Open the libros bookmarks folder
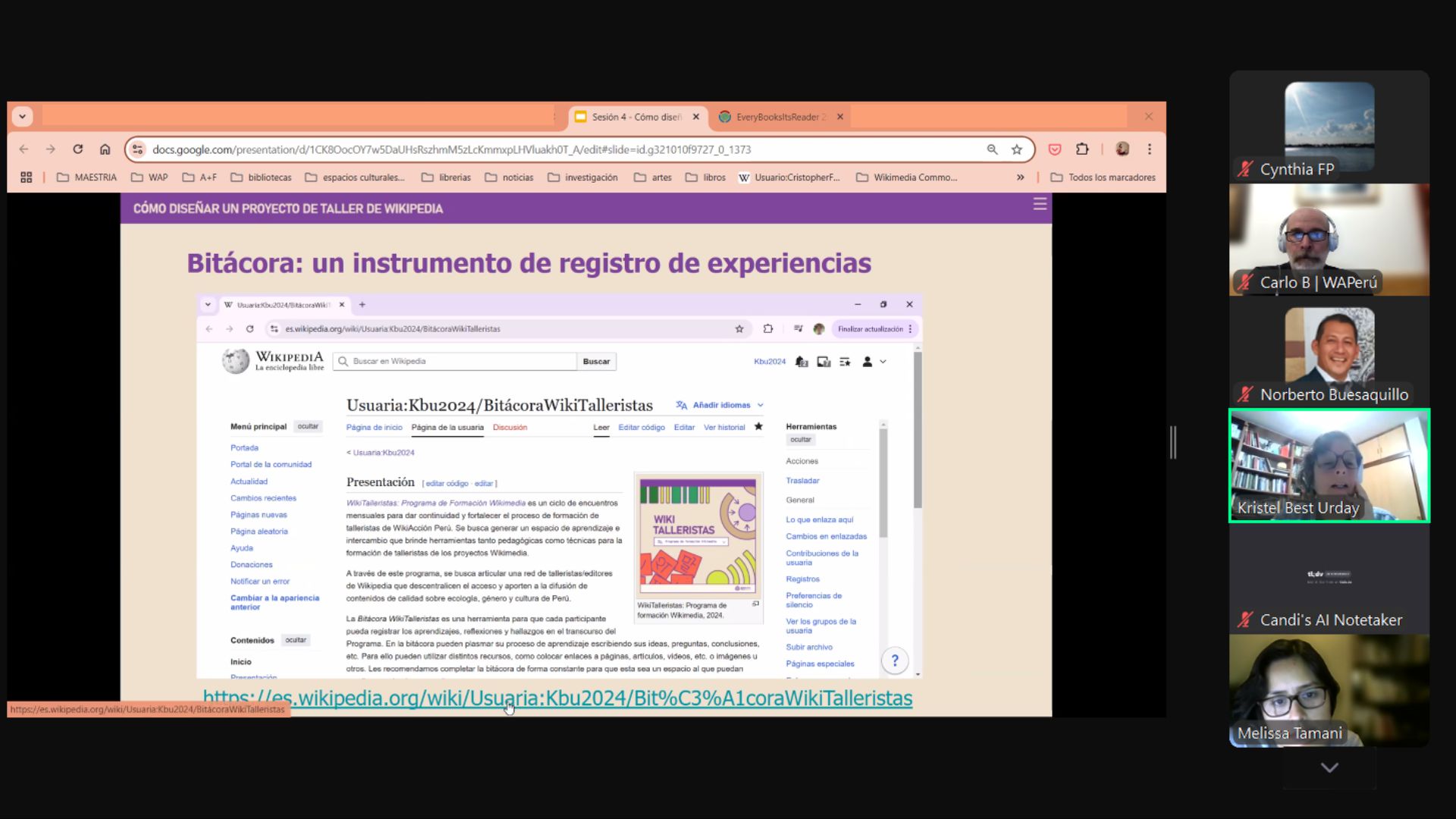Image resolution: width=1456 pixels, height=819 pixels. 705,177
